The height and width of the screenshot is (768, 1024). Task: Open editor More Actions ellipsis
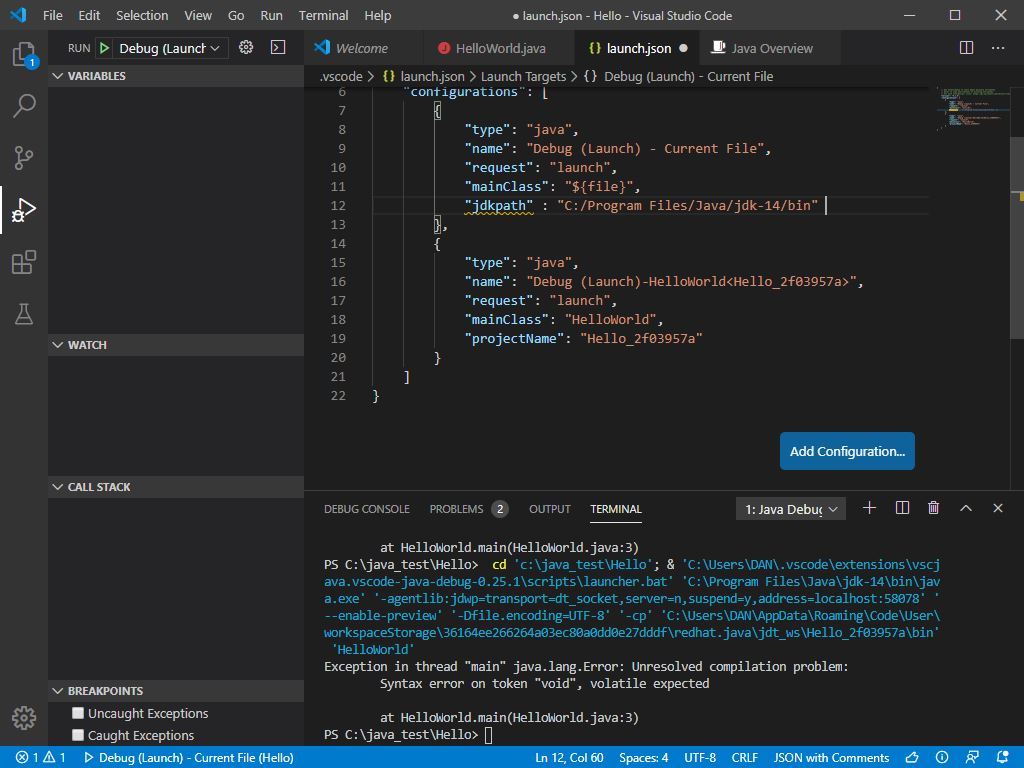tap(998, 48)
